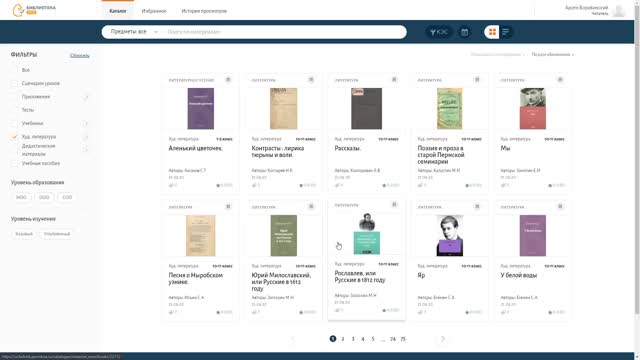Bookmark the Поэзия и проза в старой Пермской семинарии card

click(477, 80)
